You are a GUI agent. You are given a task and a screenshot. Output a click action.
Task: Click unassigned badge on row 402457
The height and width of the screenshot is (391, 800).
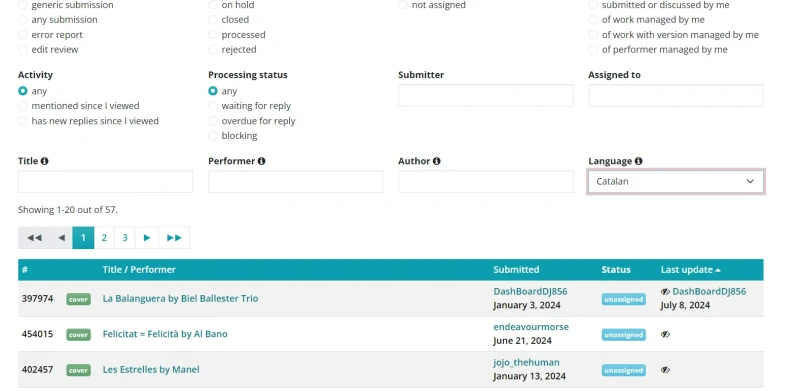pyautogui.click(x=623, y=370)
